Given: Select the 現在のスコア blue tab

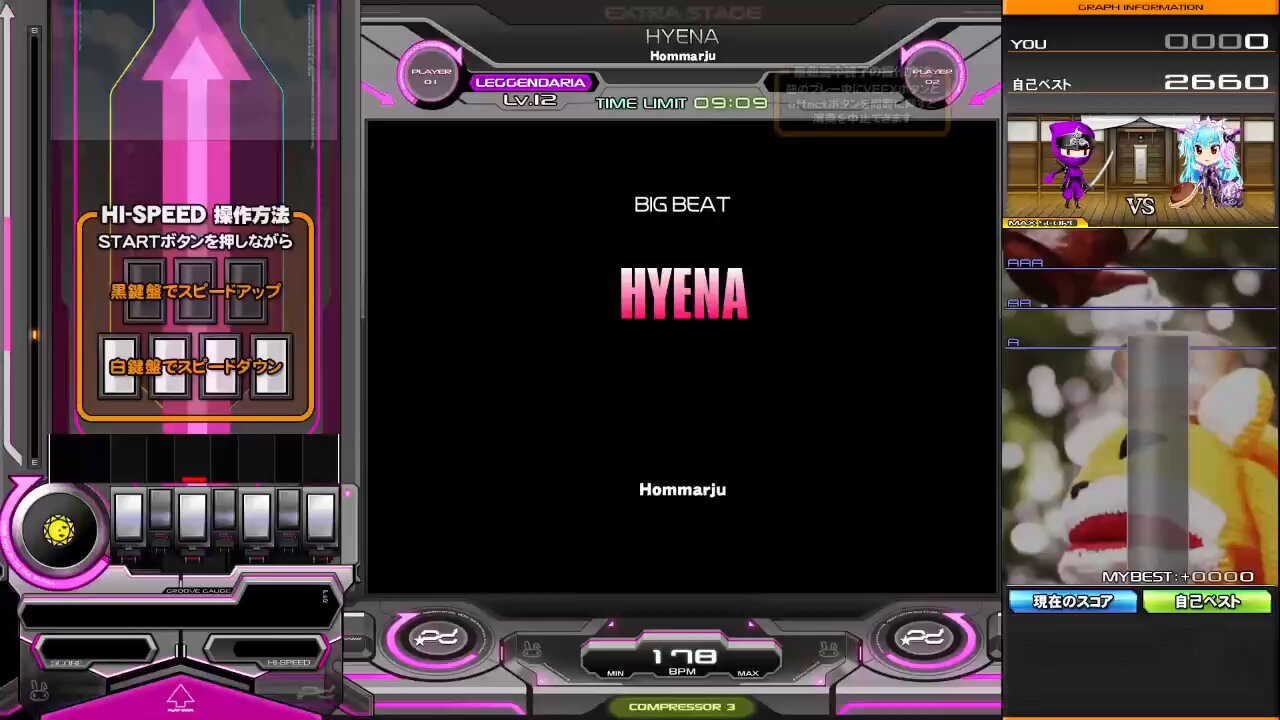Looking at the screenshot, I should point(1073,602).
